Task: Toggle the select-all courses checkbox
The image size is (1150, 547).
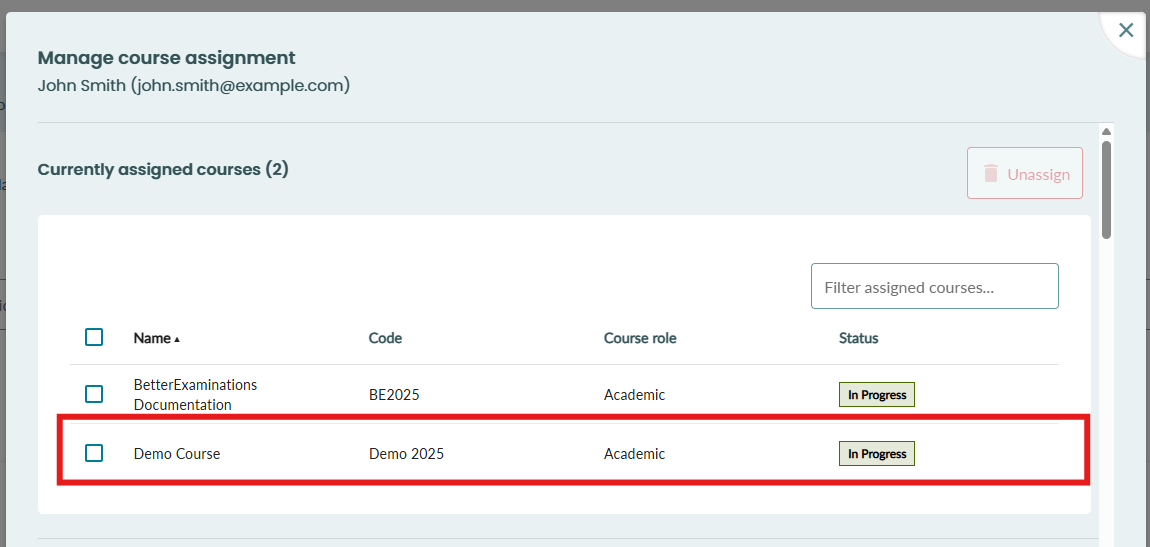Action: [94, 337]
